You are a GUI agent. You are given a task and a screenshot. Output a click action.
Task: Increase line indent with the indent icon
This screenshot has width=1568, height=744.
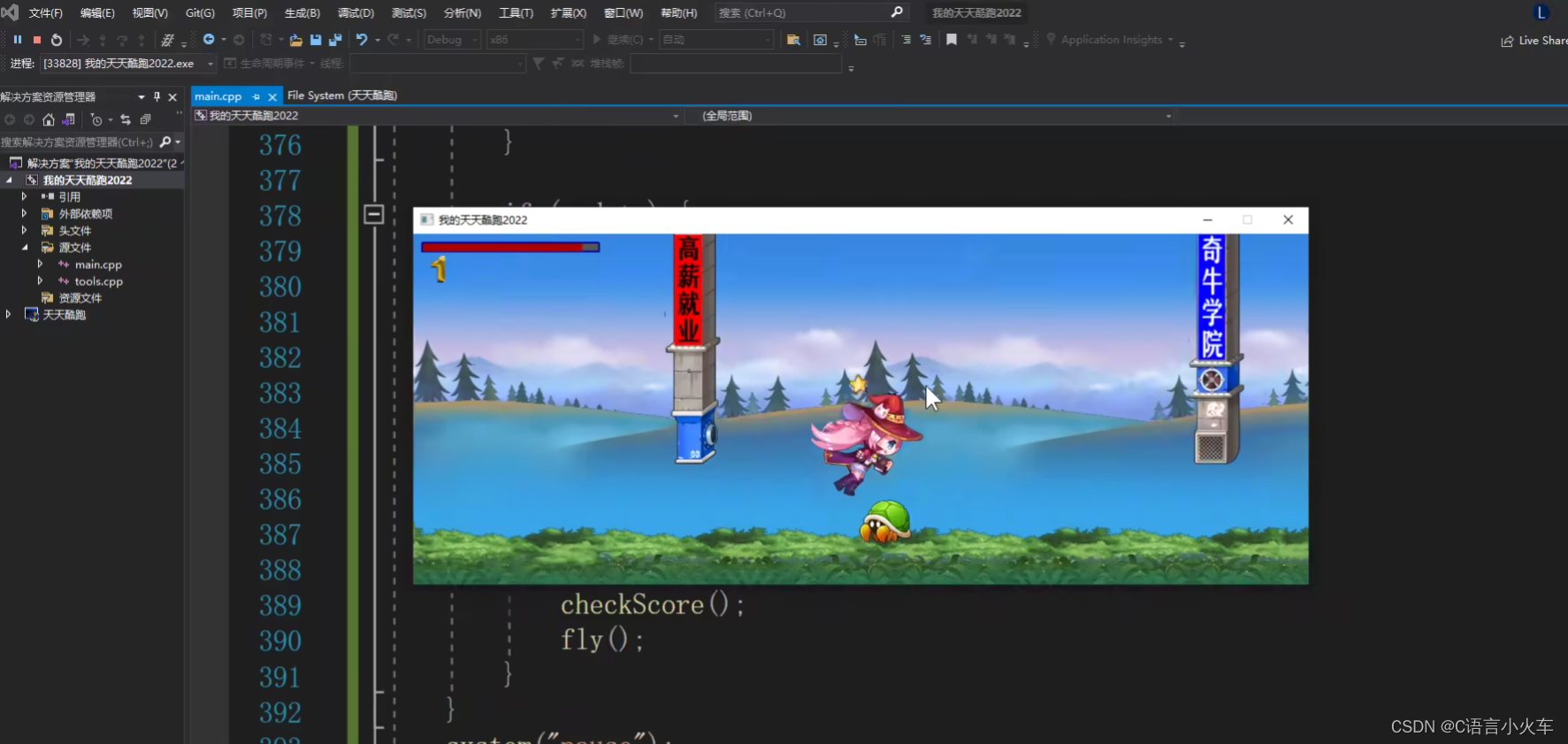click(x=906, y=40)
